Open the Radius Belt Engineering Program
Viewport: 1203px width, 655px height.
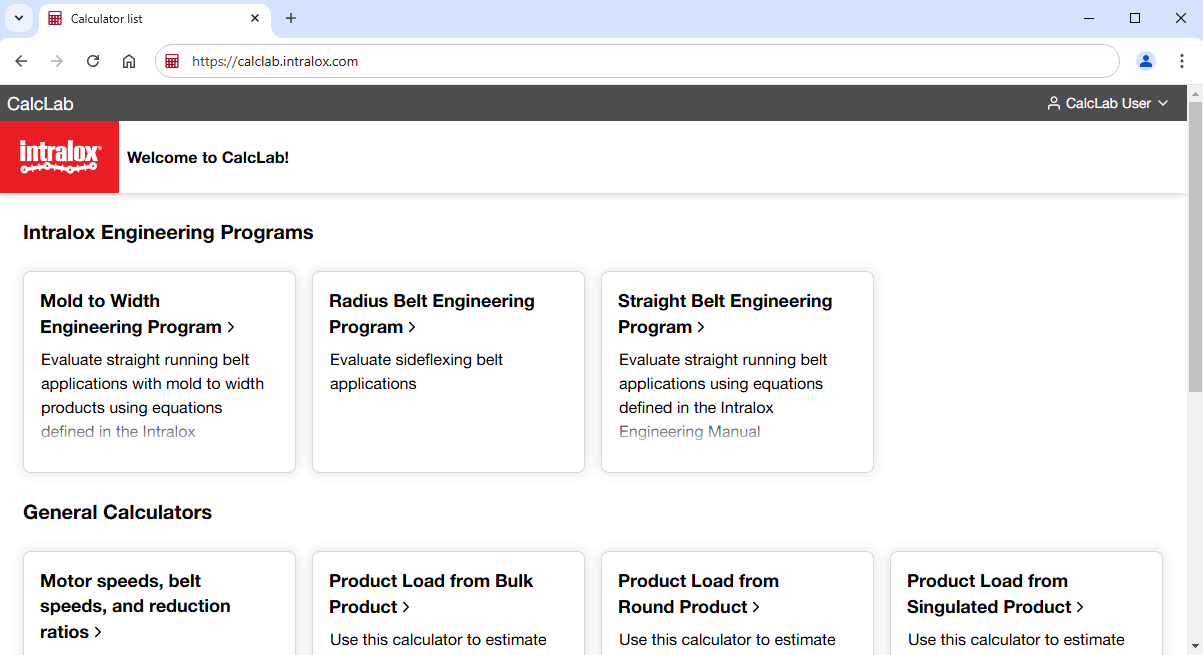click(431, 313)
